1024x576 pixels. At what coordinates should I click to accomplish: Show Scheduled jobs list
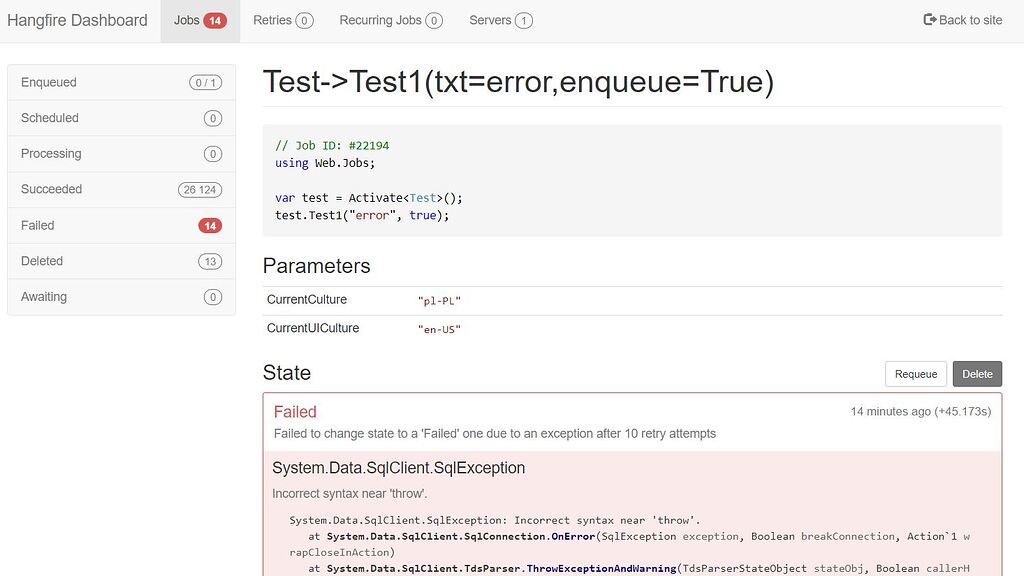click(x=121, y=118)
